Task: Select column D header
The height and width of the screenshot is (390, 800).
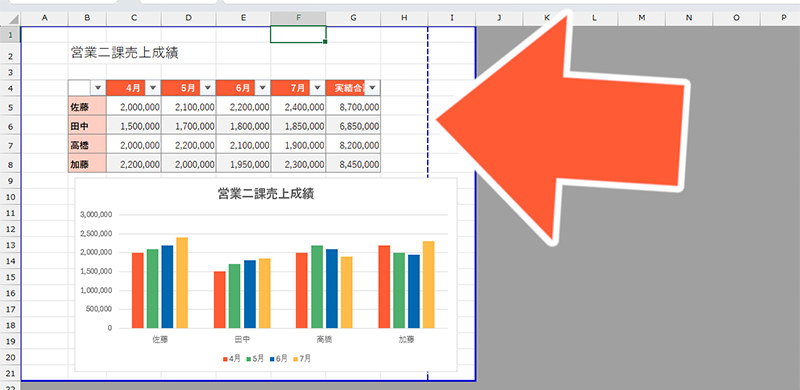Action: [x=189, y=18]
